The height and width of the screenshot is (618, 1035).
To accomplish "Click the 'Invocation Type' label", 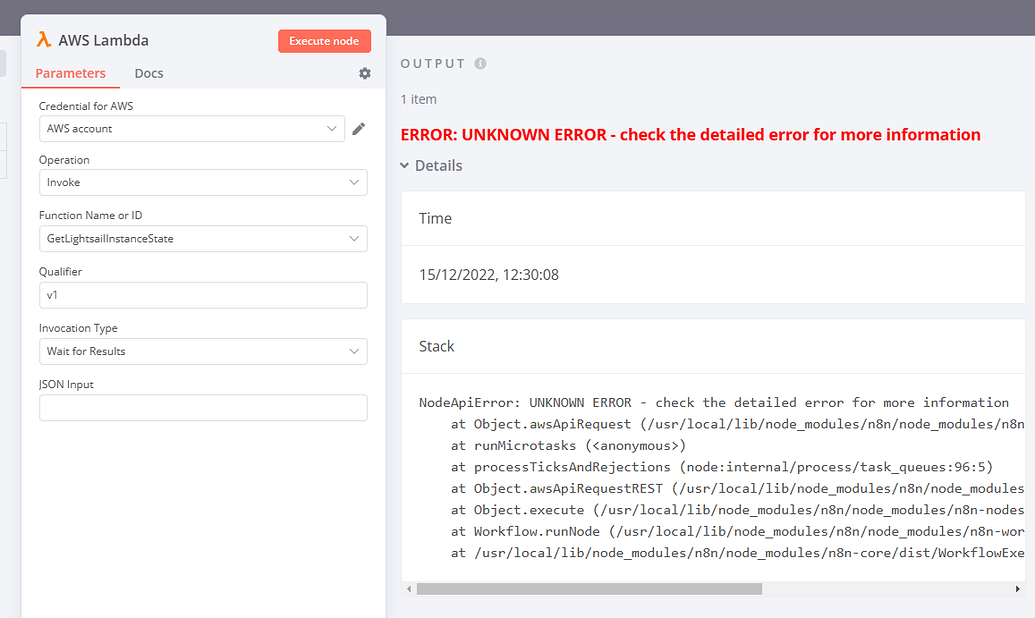I will [x=78, y=328].
